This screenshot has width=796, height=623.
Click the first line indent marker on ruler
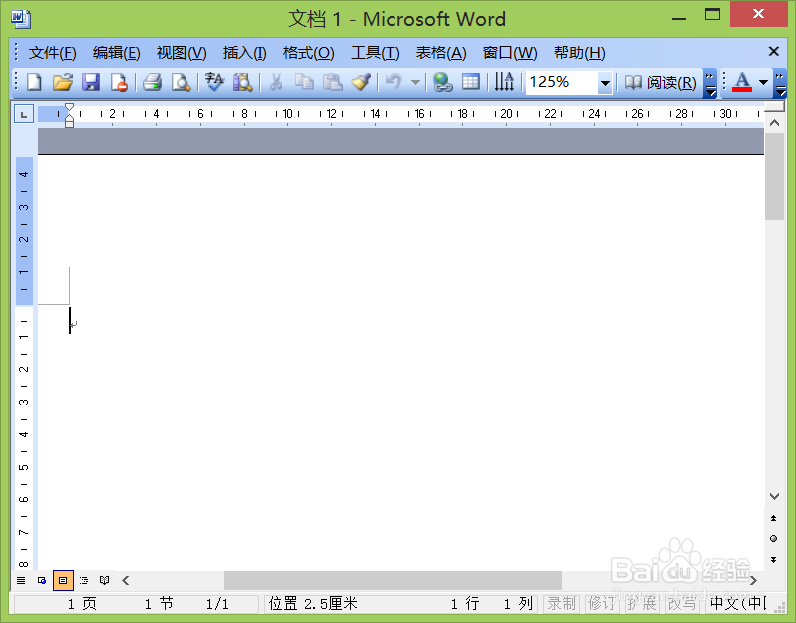70,108
